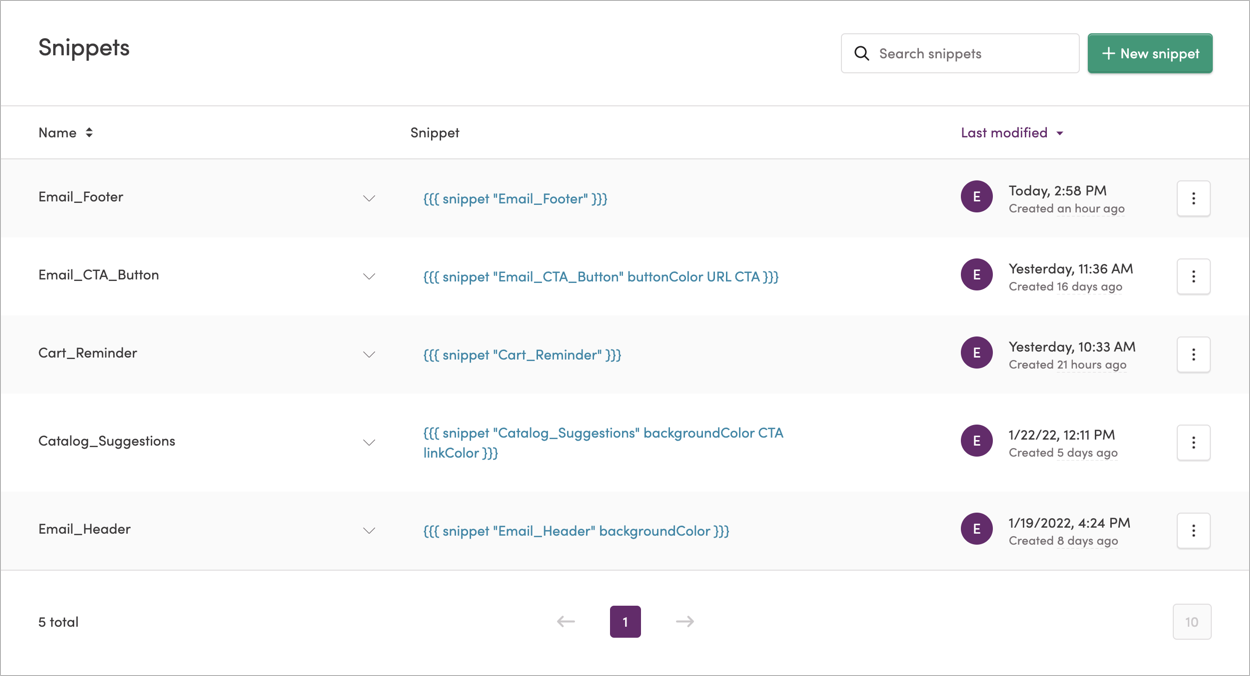Screen dimensions: 1250x676
Task: Open Last modified sort dropdown
Action: tap(1012, 133)
